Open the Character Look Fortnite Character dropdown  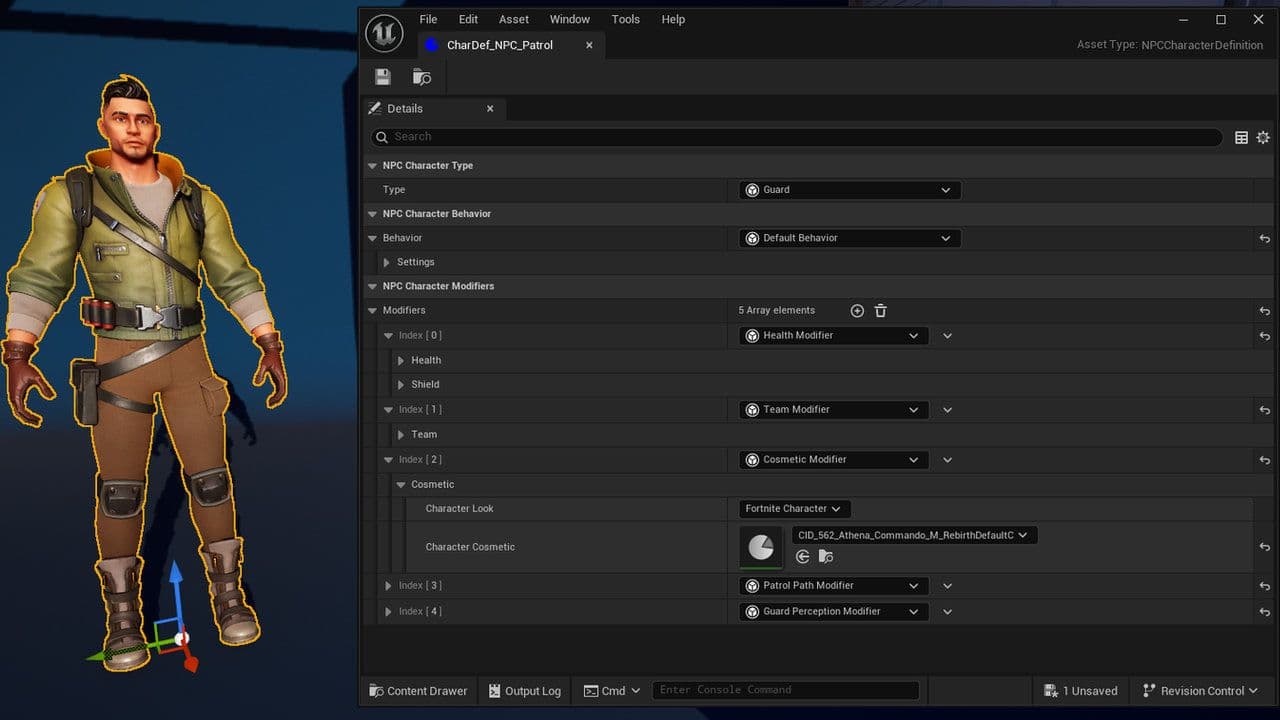[794, 509]
